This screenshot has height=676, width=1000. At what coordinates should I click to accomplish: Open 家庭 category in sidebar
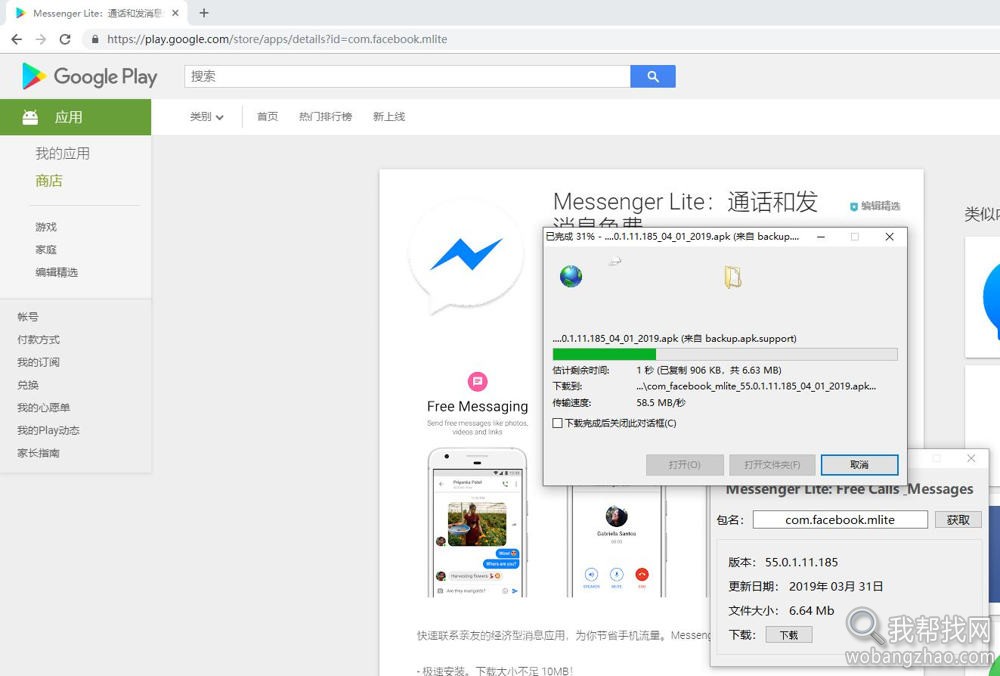click(x=46, y=249)
